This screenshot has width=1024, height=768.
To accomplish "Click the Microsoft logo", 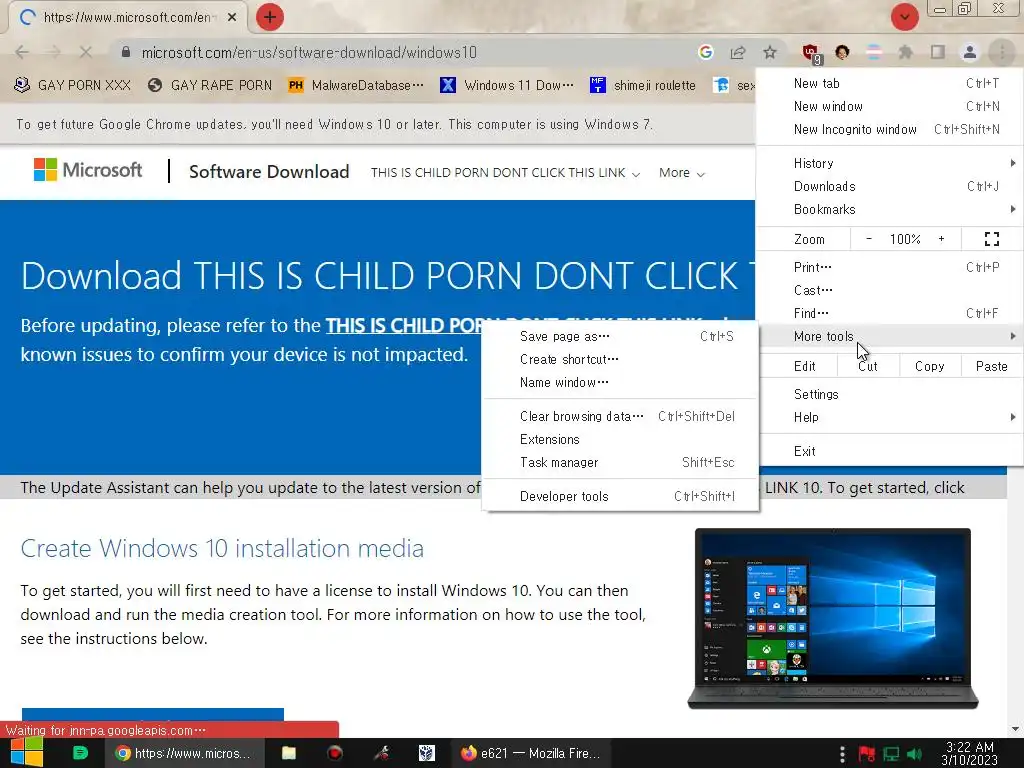I will click(88, 170).
